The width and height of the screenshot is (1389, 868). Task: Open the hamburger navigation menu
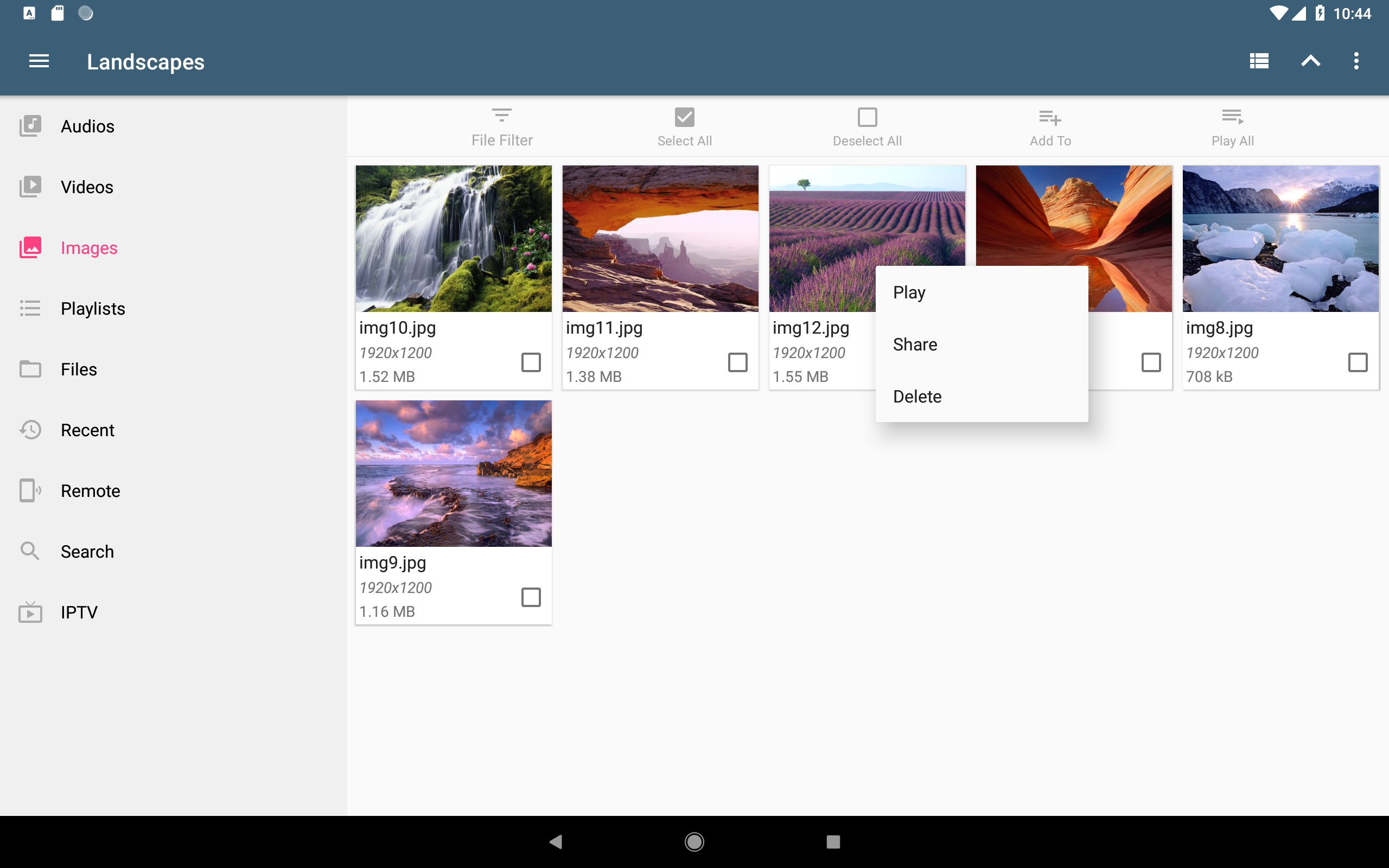point(39,61)
